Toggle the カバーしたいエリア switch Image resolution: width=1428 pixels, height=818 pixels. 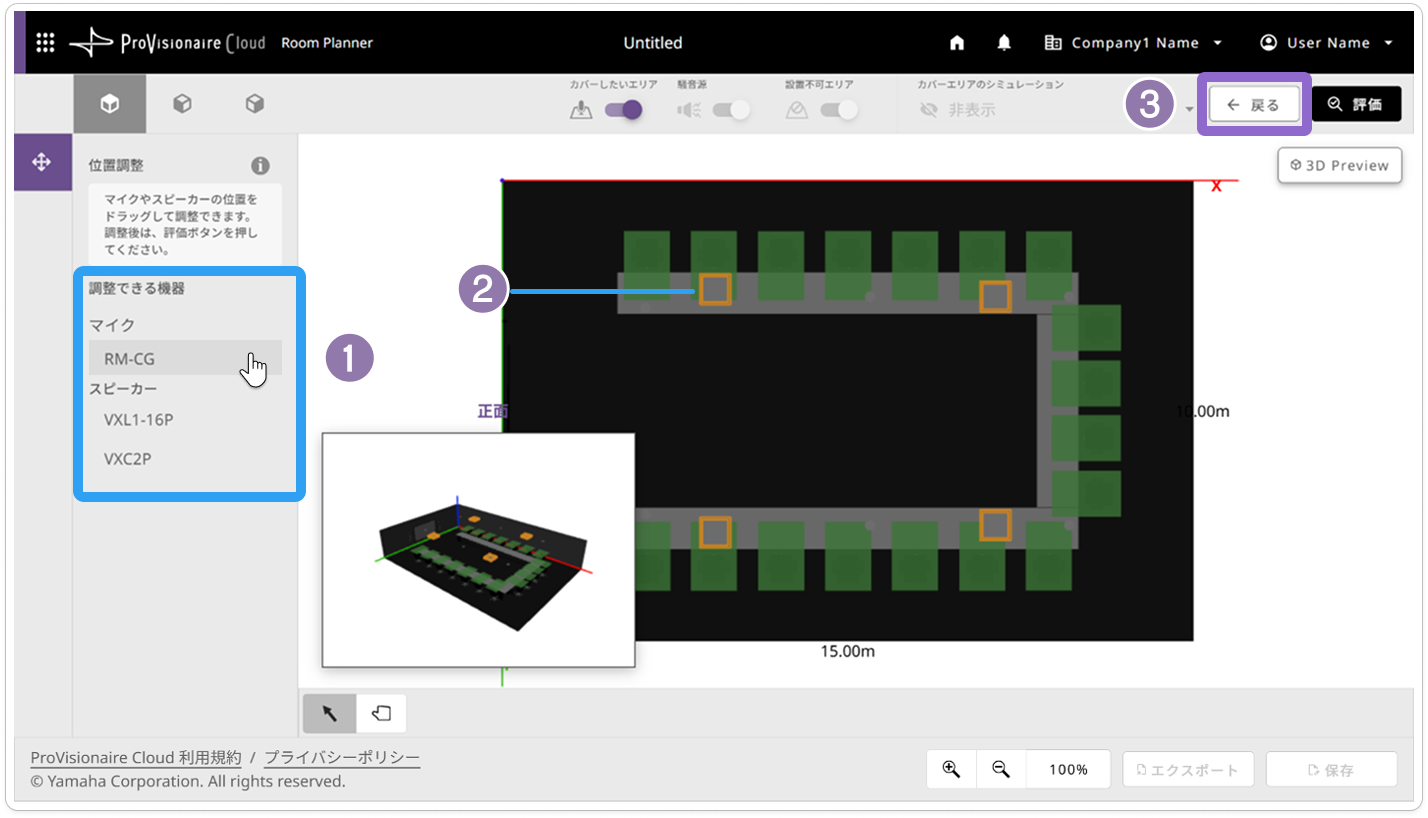pyautogui.click(x=624, y=110)
